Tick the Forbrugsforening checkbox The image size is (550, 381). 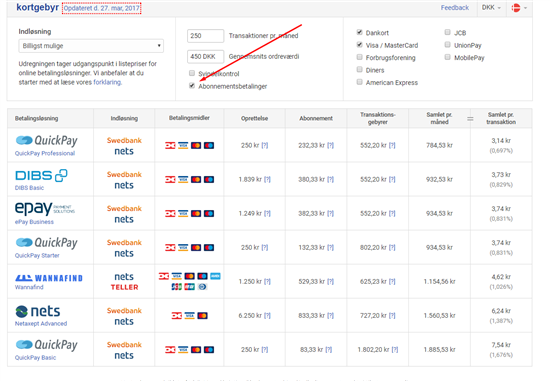(x=360, y=57)
